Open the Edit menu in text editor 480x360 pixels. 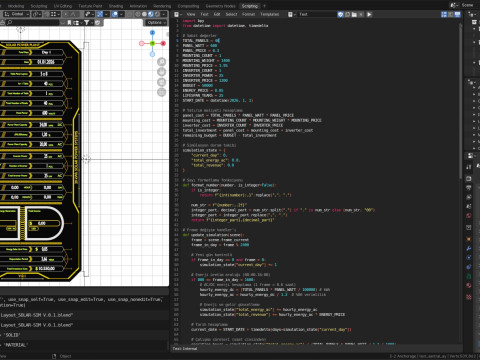(x=217, y=14)
